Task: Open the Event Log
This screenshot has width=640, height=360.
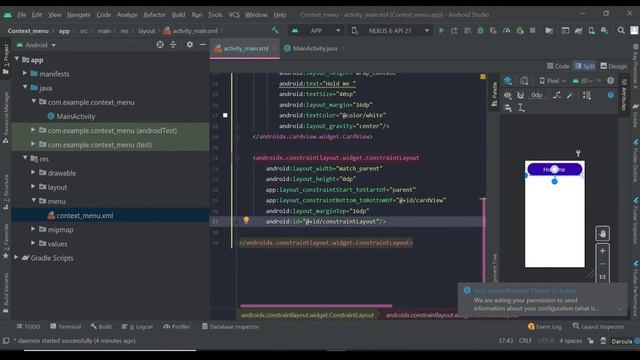Action: [x=544, y=327]
